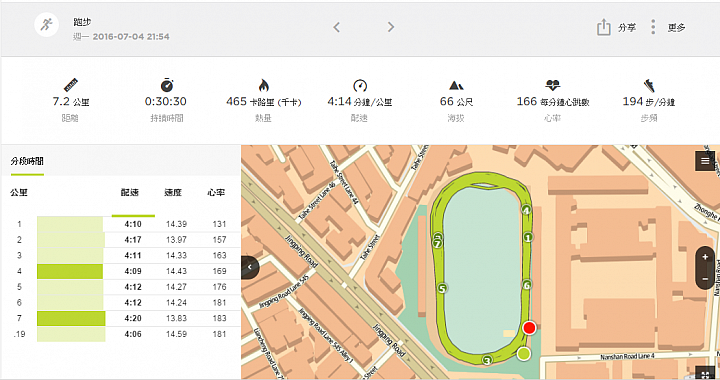Click the share upload icon
This screenshot has height=380, width=720.
[x=603, y=27]
